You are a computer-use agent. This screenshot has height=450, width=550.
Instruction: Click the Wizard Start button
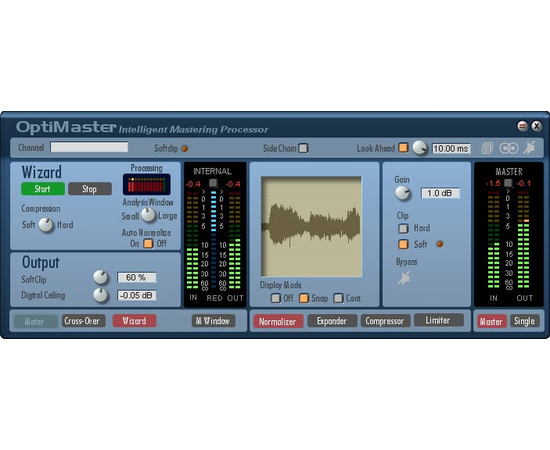[43, 189]
